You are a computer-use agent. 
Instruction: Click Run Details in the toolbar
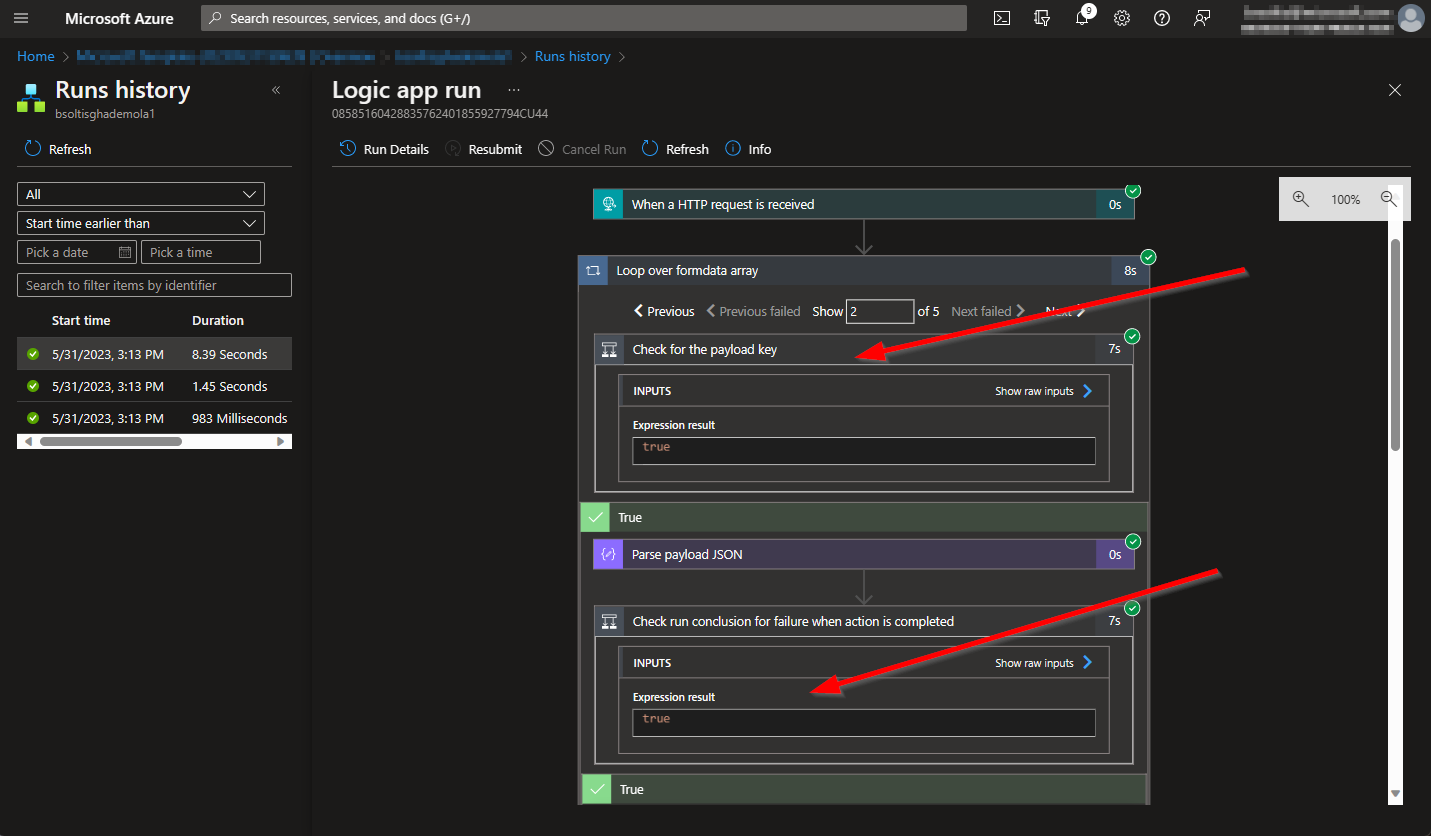385,149
